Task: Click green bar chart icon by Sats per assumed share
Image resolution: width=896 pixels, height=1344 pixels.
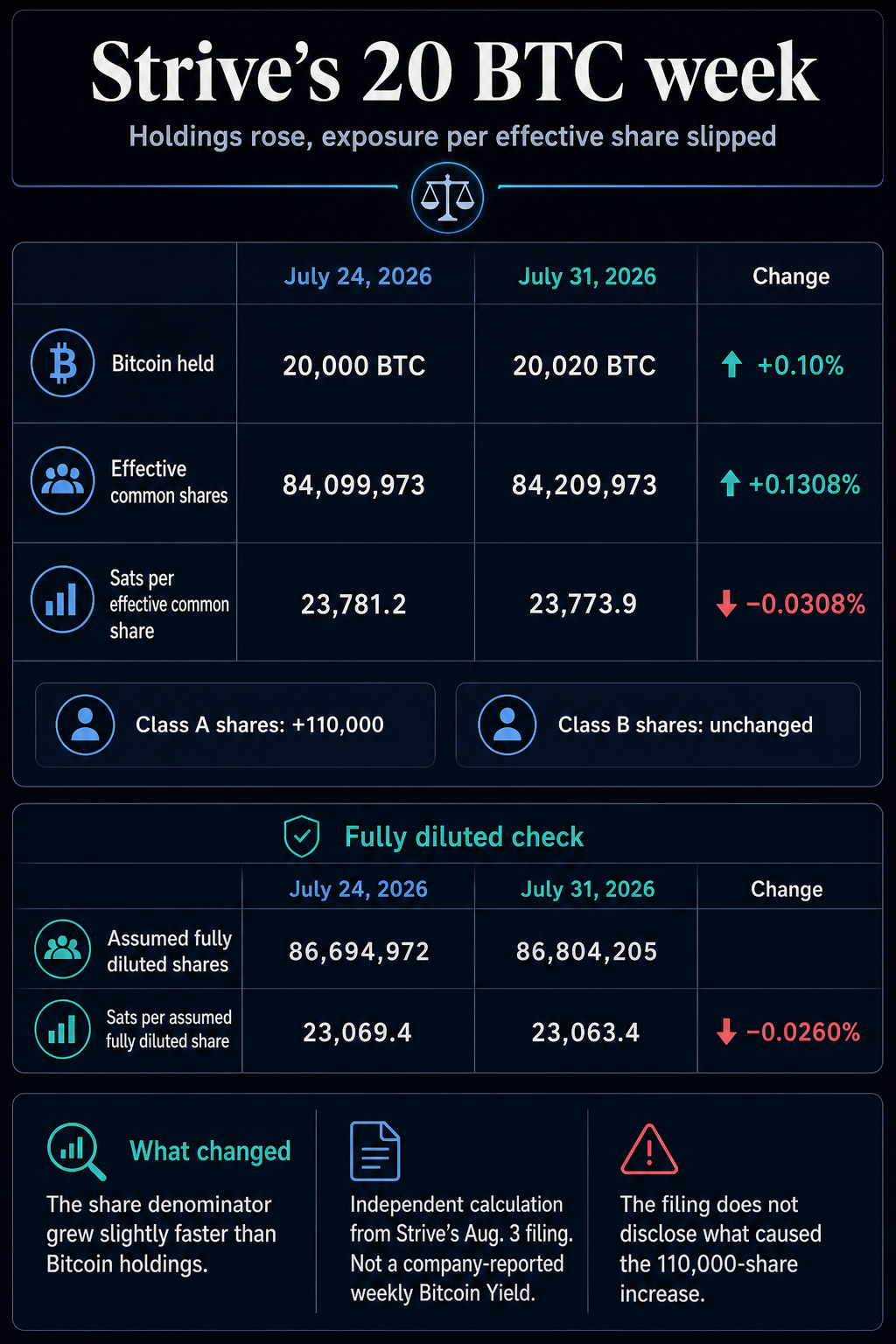Action: 62,1029
